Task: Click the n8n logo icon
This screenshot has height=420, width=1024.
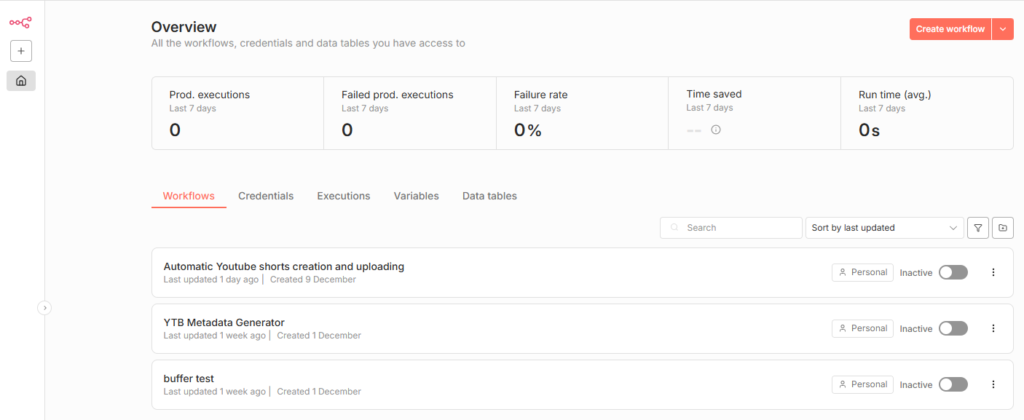Action: click(x=20, y=22)
